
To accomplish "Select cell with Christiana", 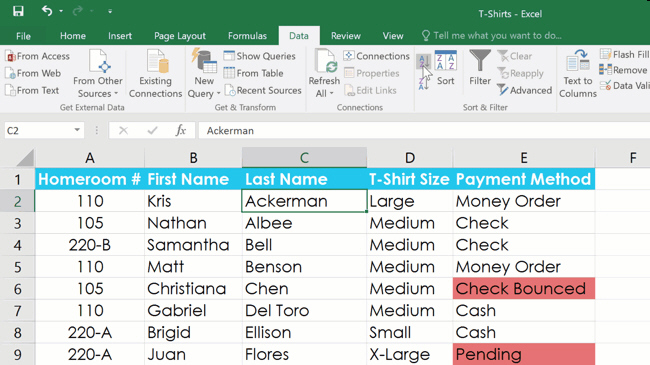I will click(x=193, y=289).
